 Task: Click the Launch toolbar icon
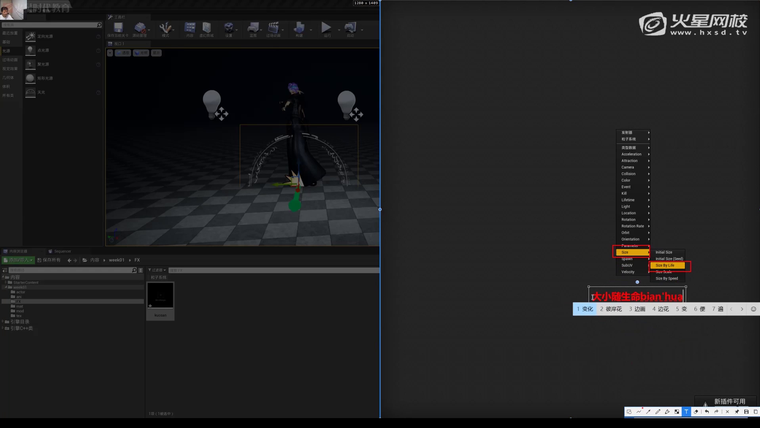click(x=350, y=29)
